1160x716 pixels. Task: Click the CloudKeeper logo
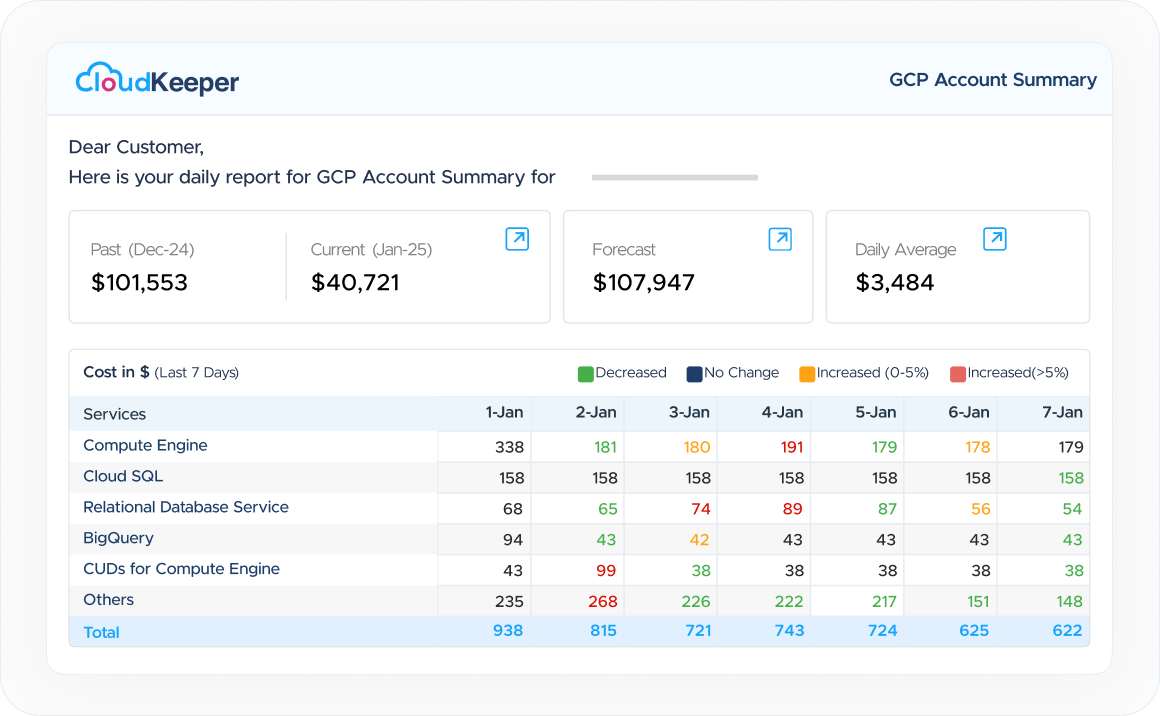pos(157,79)
